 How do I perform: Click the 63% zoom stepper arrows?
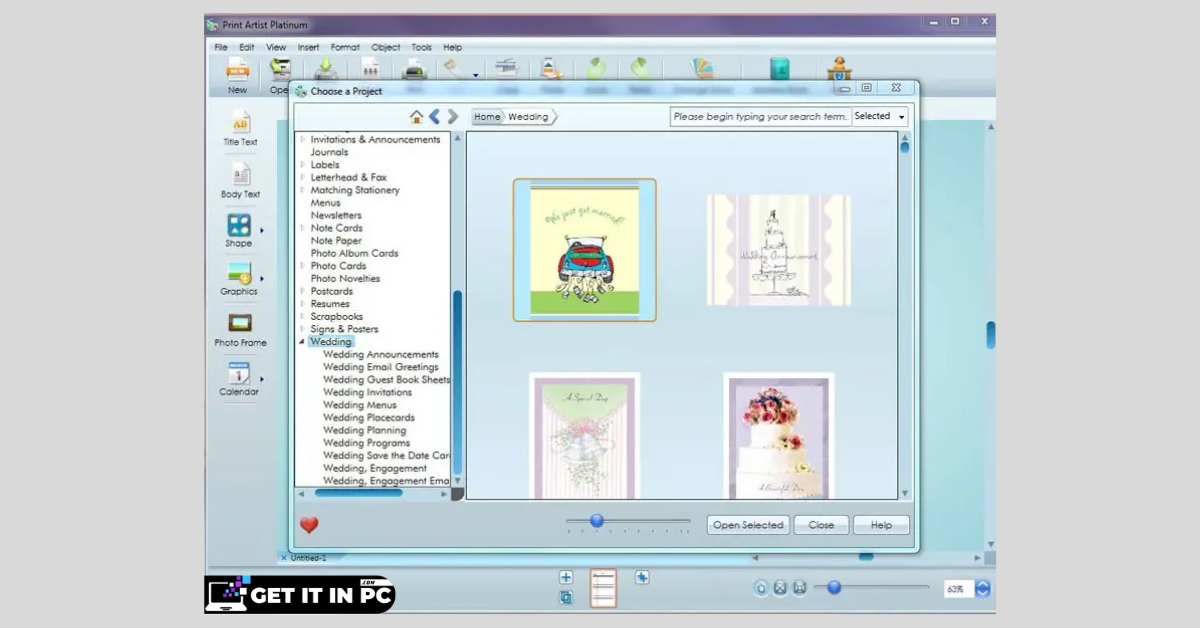pos(983,589)
